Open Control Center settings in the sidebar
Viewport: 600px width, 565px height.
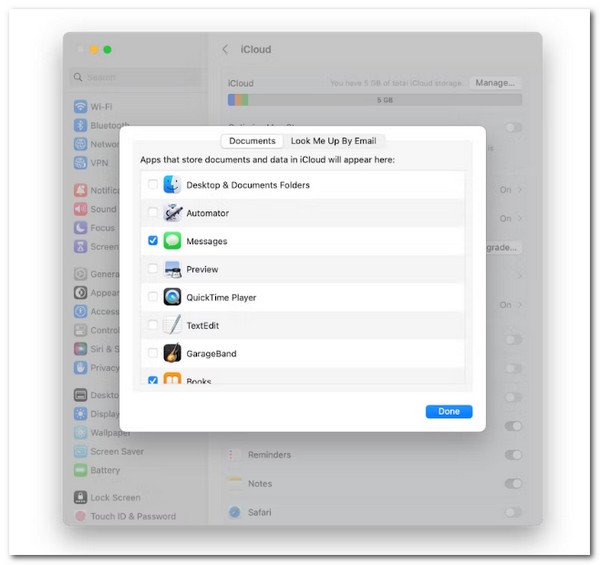tap(96, 330)
